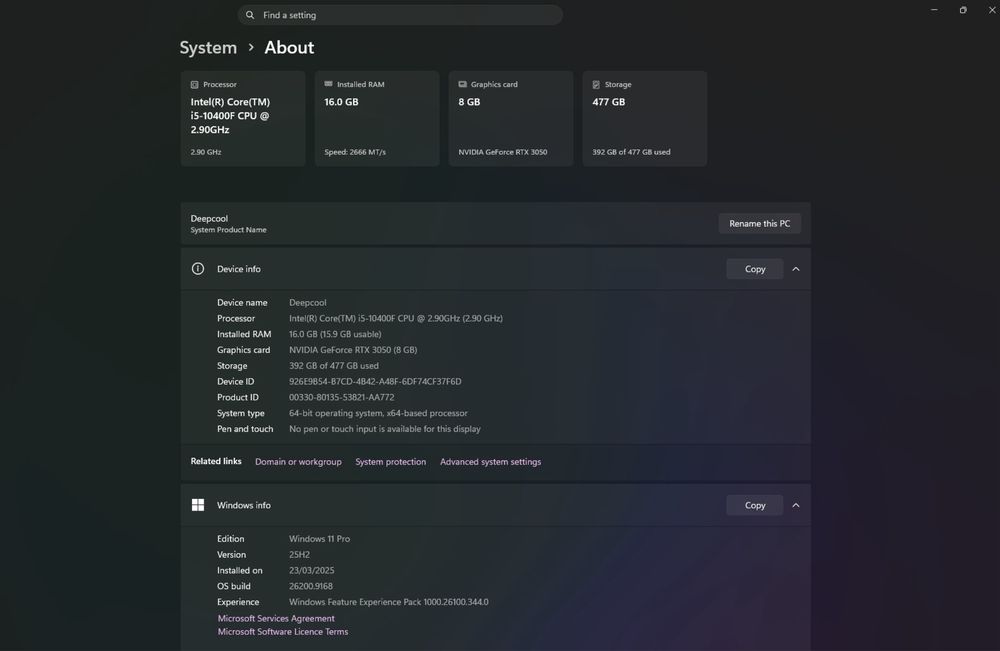Collapse the Windows info section
Viewport: 1000px width, 651px height.
click(x=796, y=505)
